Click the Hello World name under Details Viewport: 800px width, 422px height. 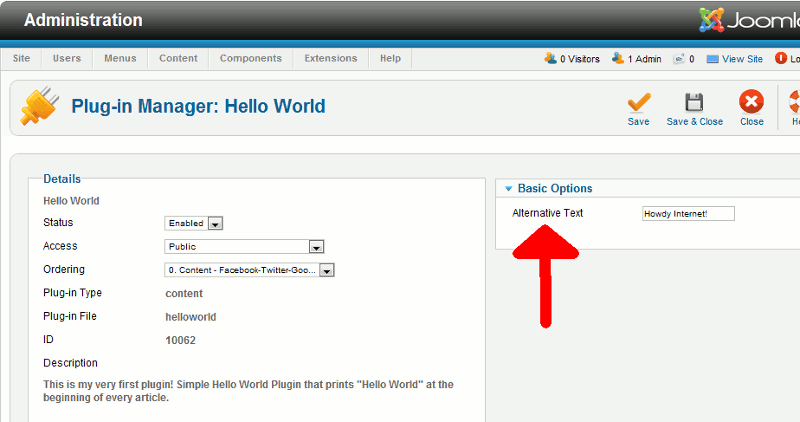click(71, 201)
